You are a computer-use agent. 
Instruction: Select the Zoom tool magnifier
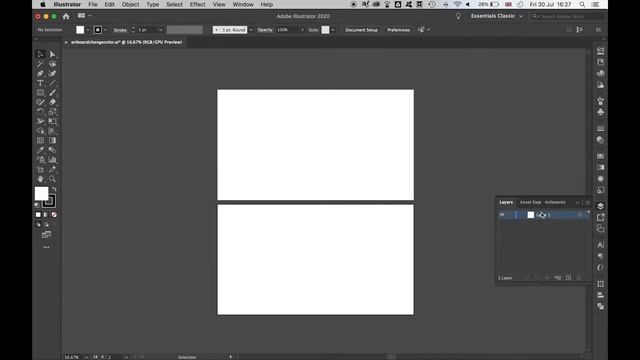coord(52,179)
